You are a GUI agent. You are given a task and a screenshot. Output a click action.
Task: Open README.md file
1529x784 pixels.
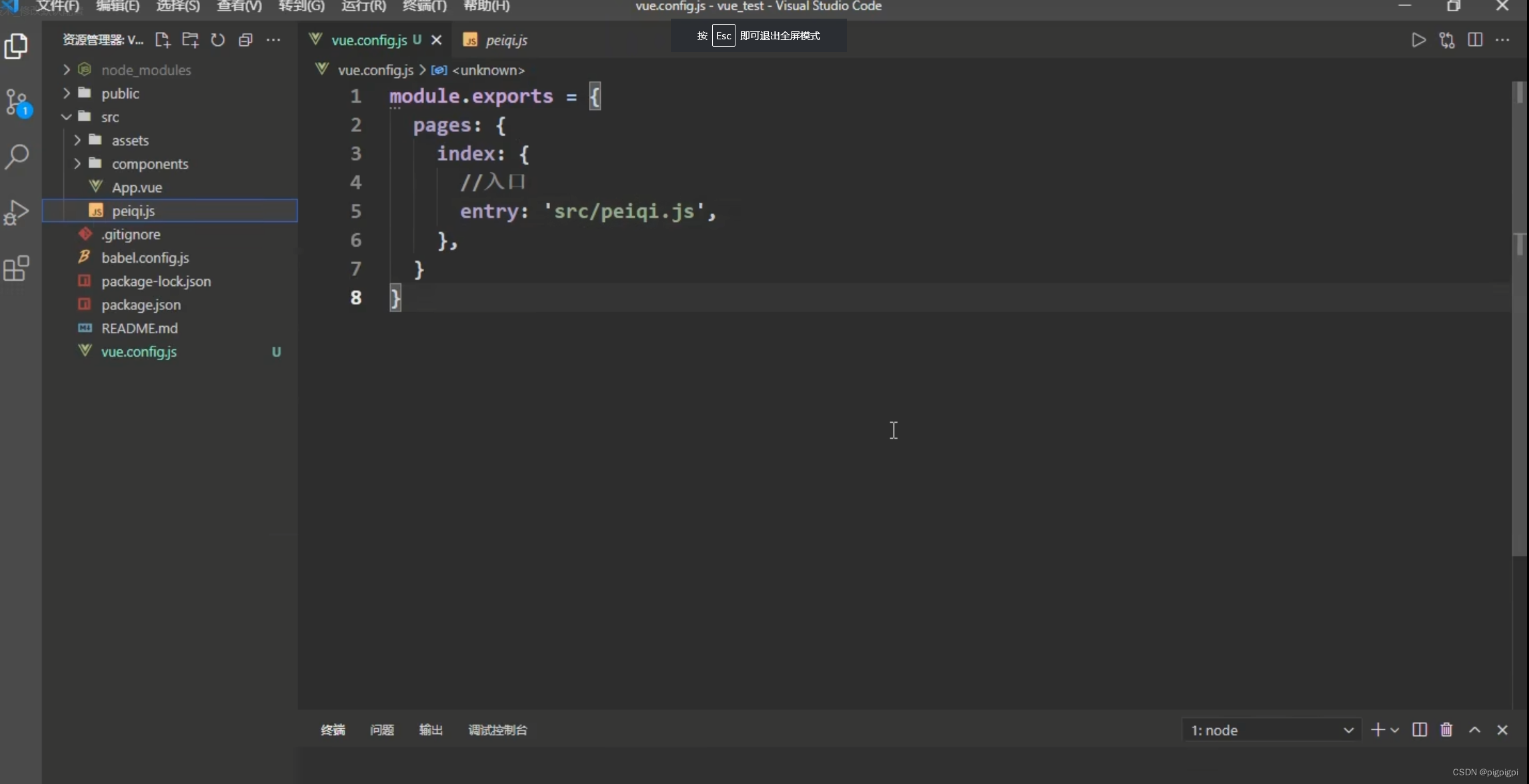[170, 328]
